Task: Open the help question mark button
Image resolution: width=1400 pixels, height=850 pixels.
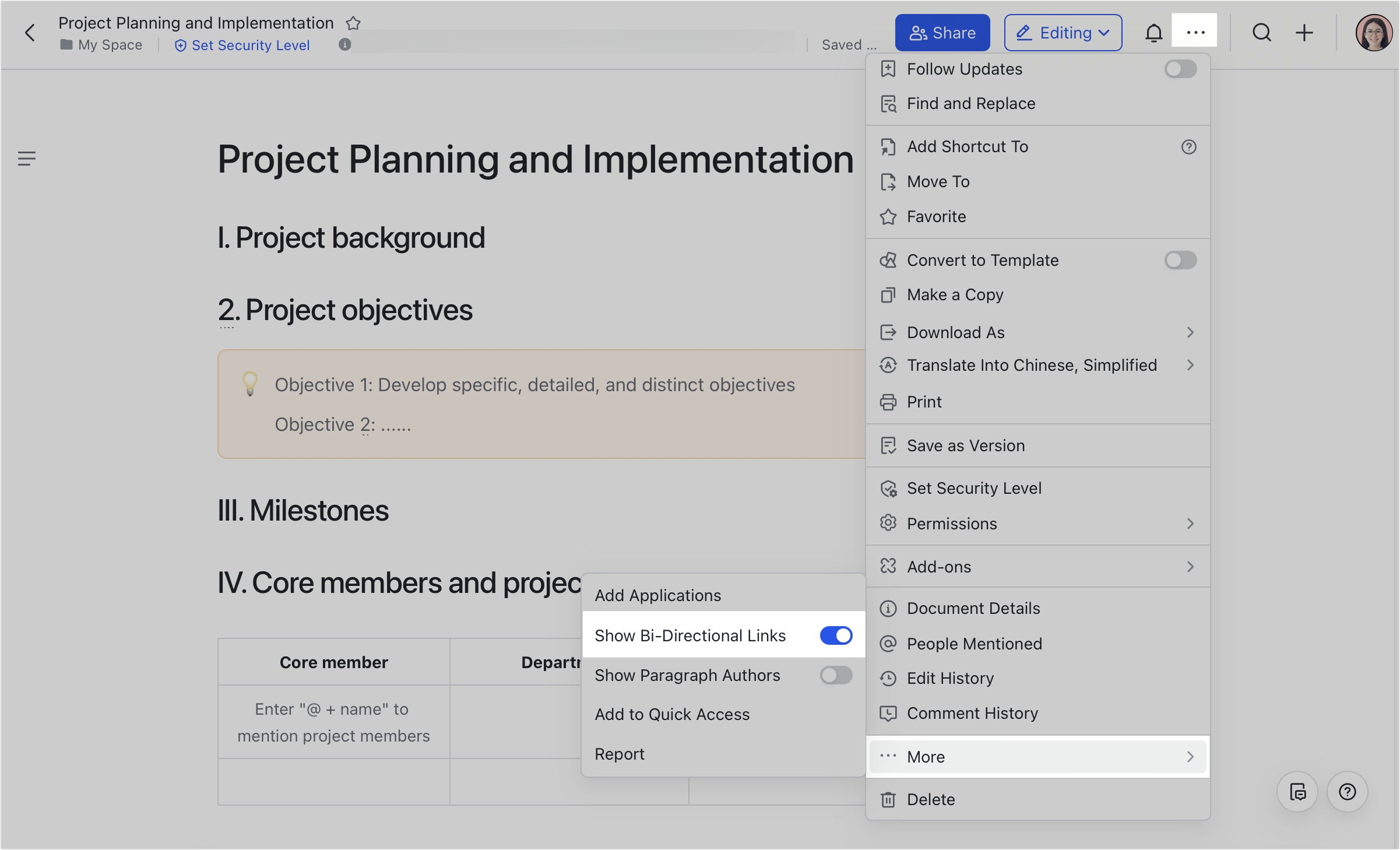Action: click(1347, 791)
